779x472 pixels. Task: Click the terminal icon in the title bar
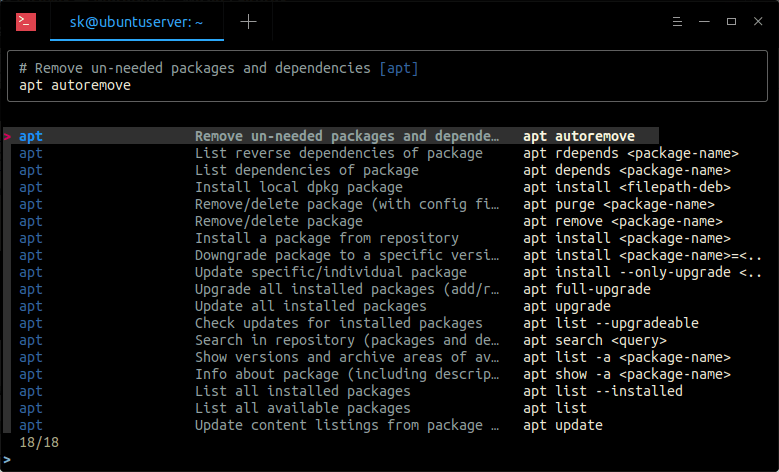pos(27,21)
